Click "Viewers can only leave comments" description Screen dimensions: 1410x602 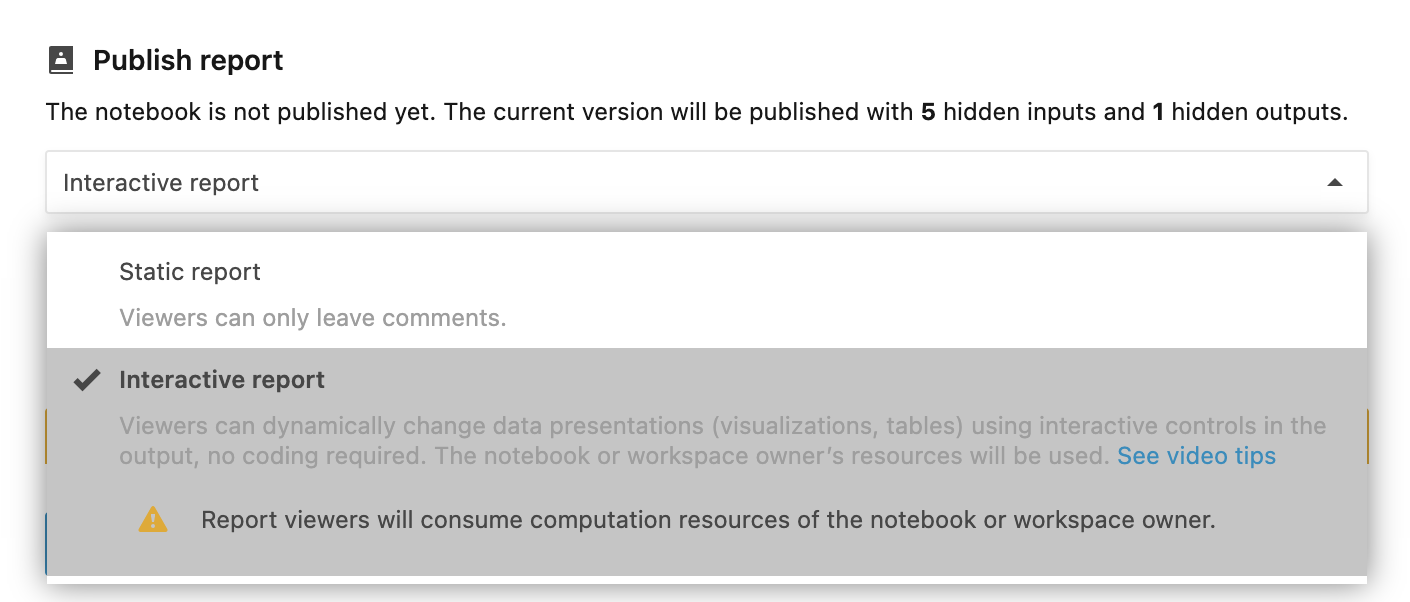tap(312, 318)
